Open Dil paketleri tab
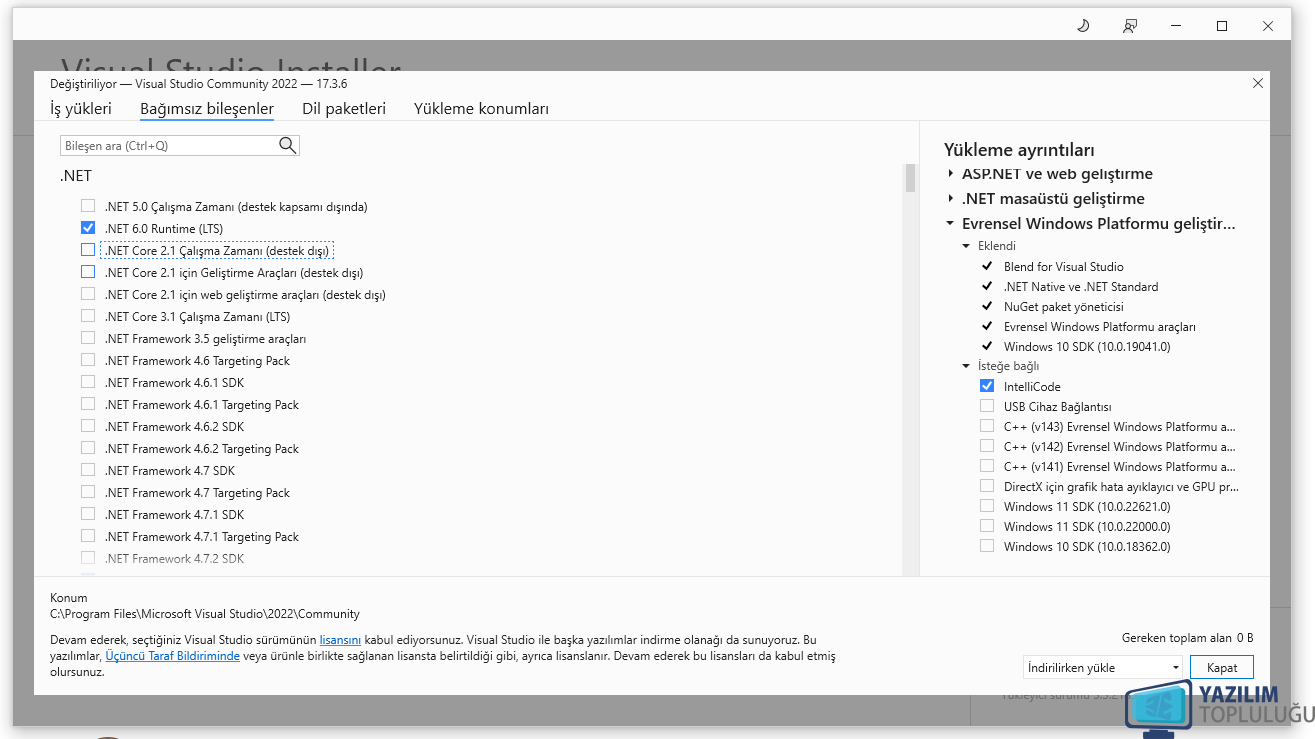1315x739 pixels. coord(344,109)
